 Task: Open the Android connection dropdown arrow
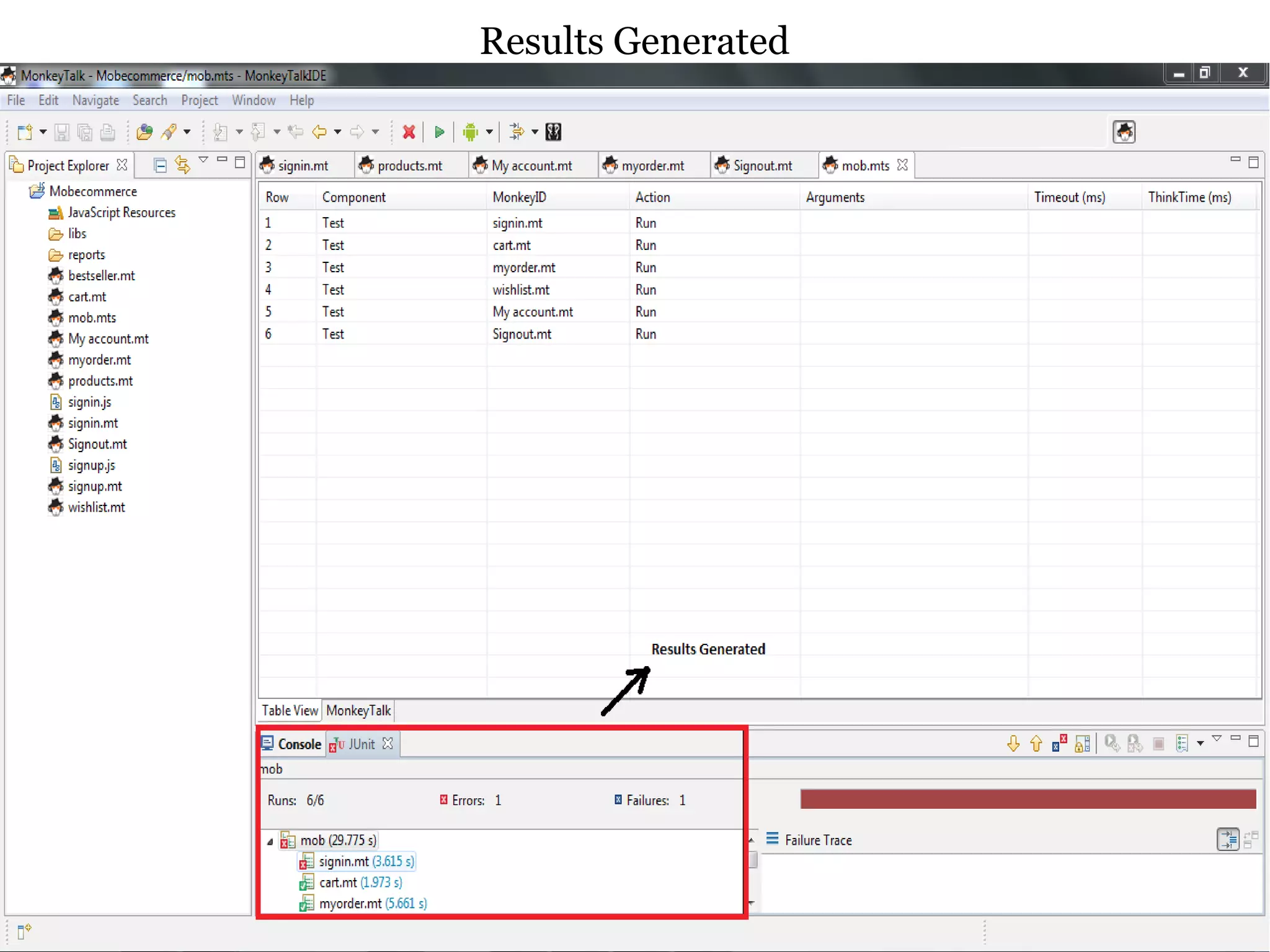point(489,132)
